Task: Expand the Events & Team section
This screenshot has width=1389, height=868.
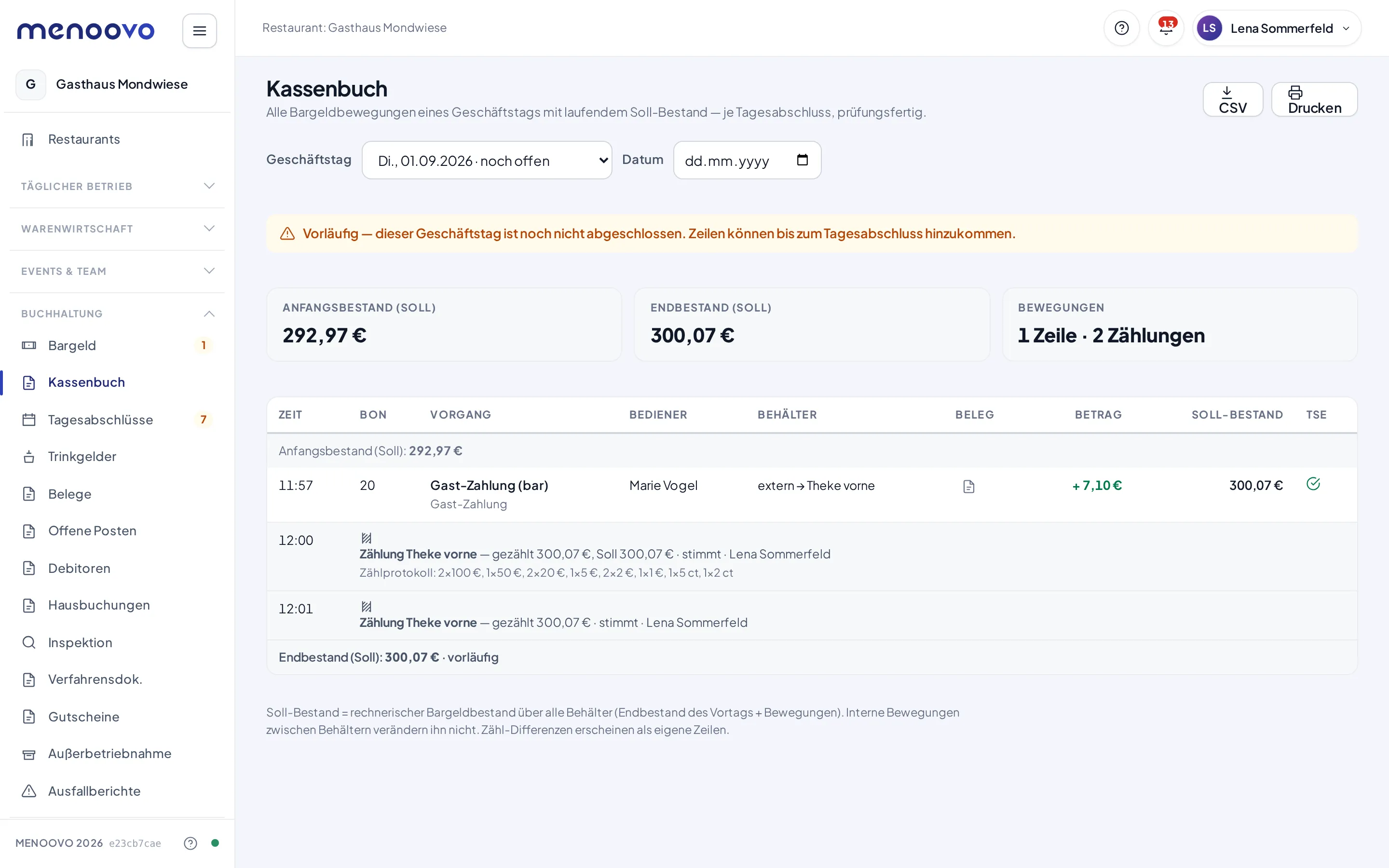Action: pyautogui.click(x=117, y=271)
